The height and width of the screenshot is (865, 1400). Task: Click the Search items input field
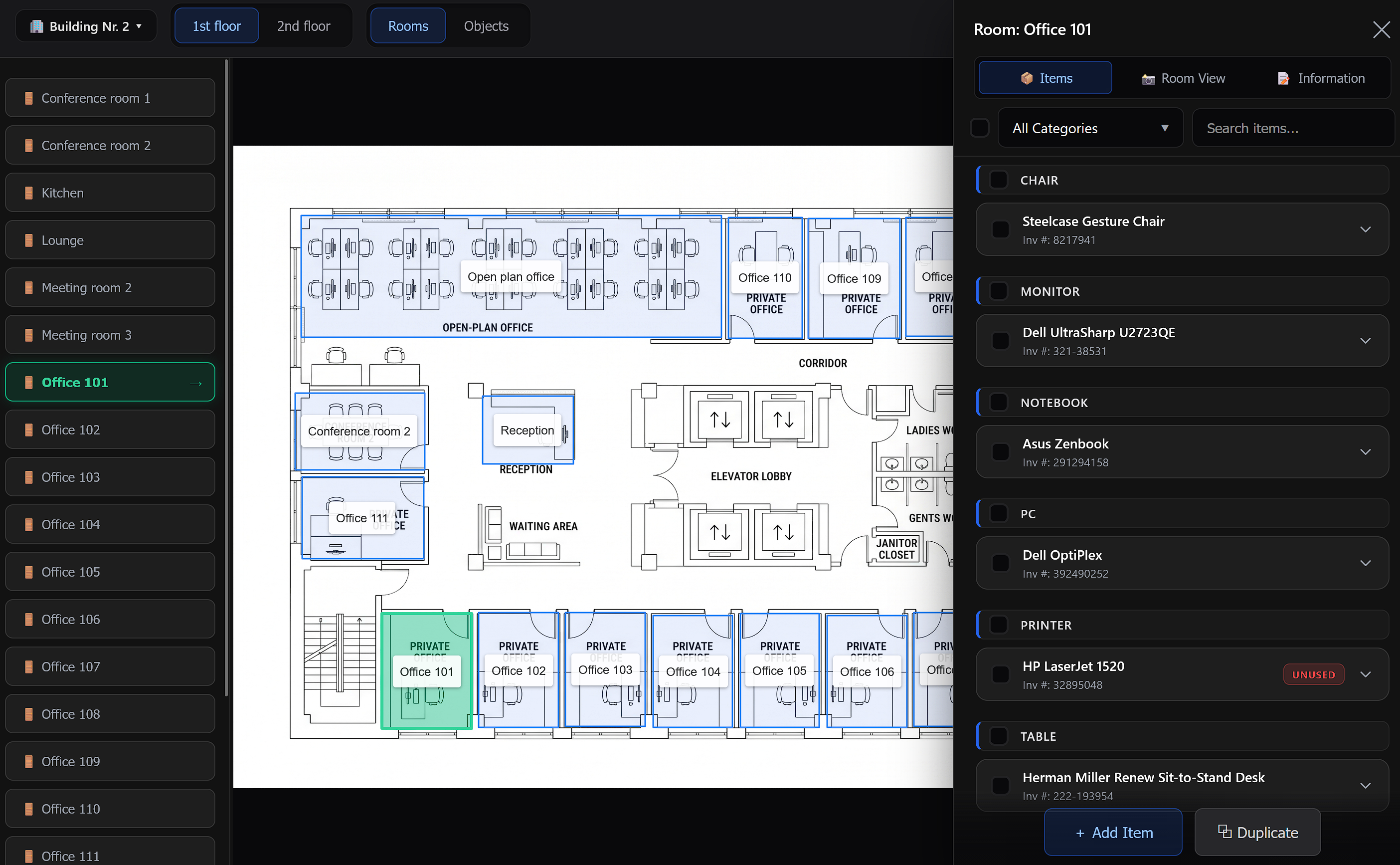(x=1293, y=128)
